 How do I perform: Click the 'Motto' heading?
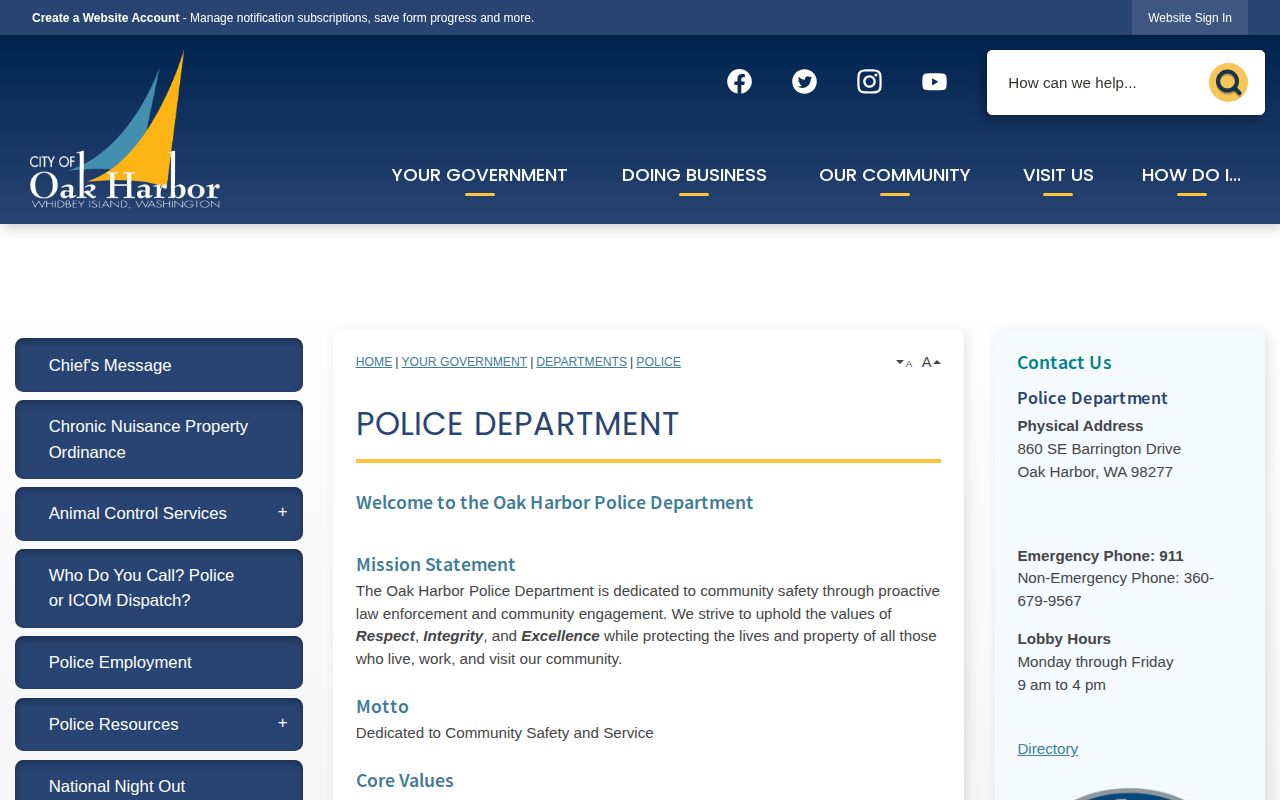[x=382, y=707]
